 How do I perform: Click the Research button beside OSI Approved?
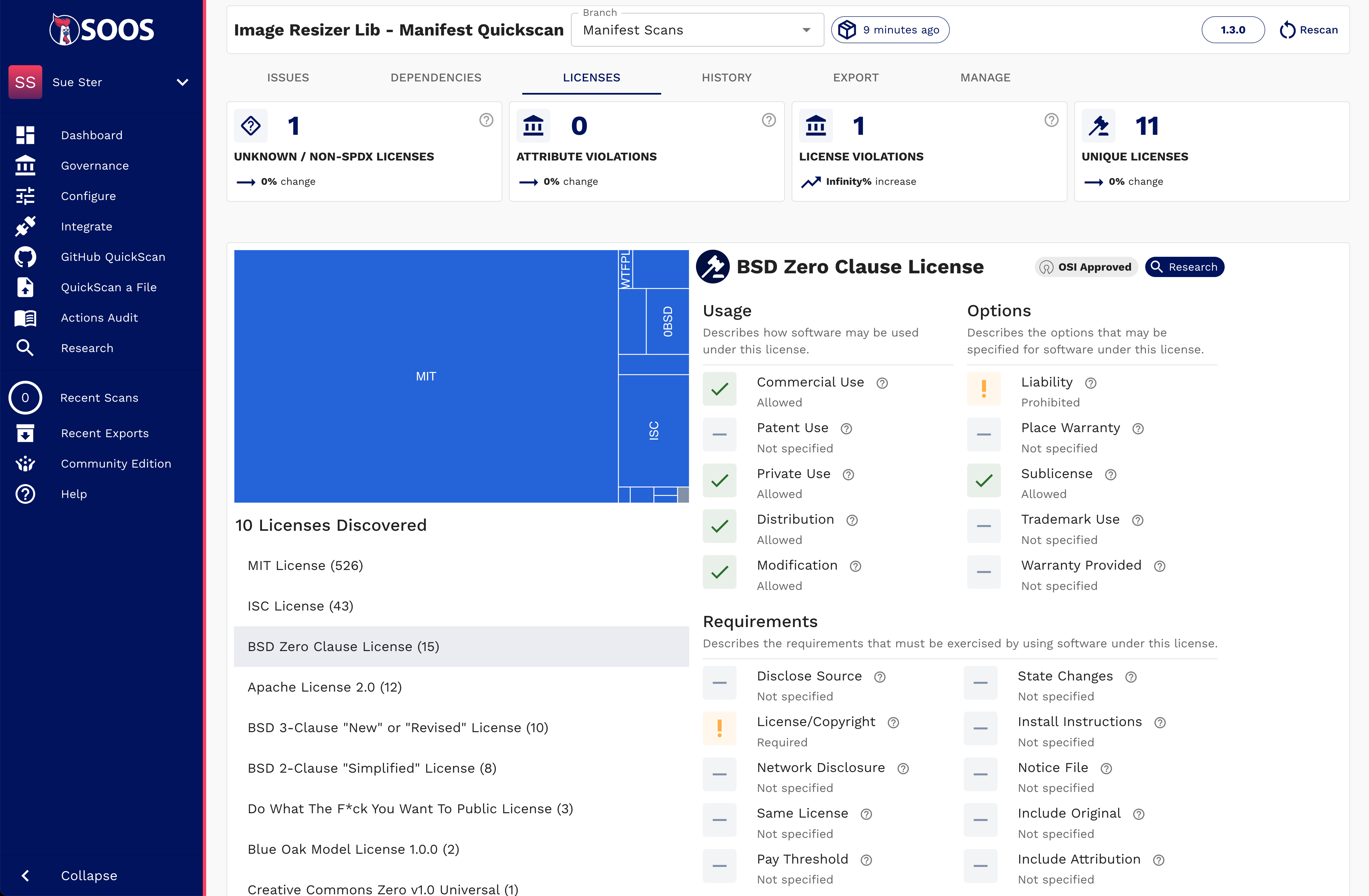coord(1184,267)
